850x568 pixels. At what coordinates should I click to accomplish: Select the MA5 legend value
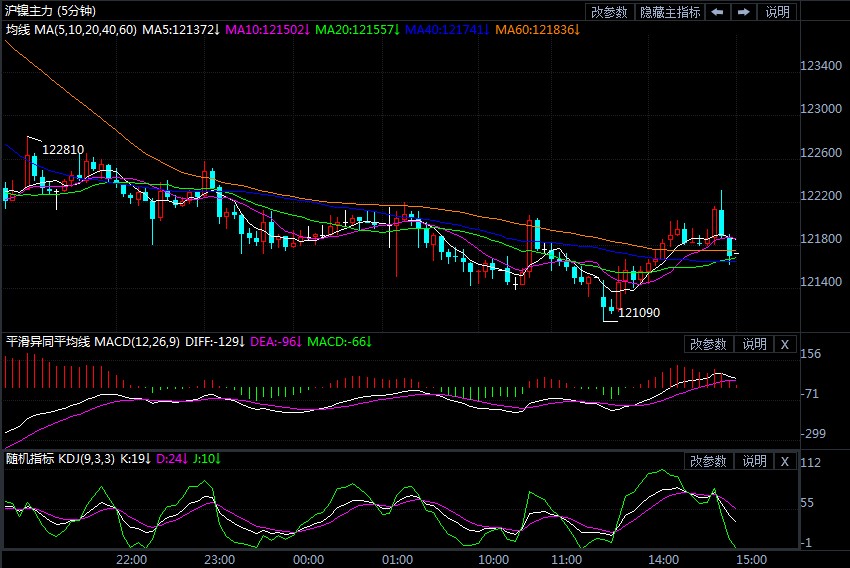182,30
